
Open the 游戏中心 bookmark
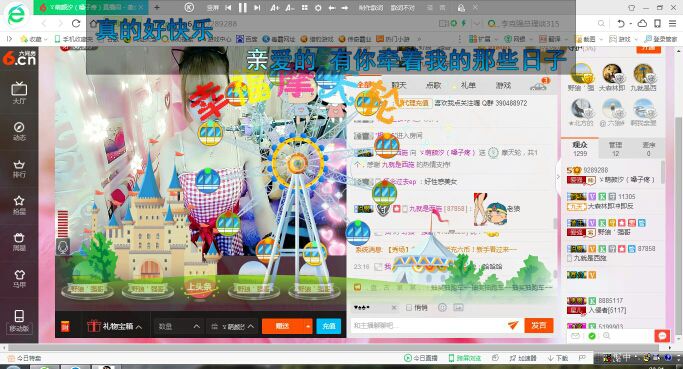coord(216,39)
